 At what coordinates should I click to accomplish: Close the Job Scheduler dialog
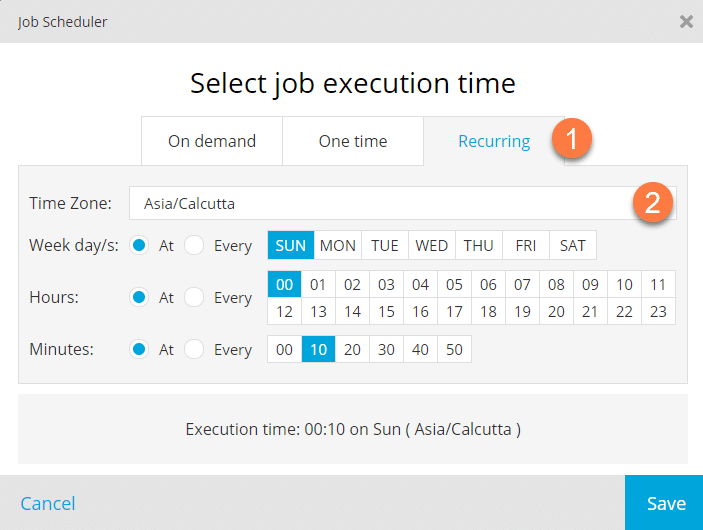(x=686, y=21)
